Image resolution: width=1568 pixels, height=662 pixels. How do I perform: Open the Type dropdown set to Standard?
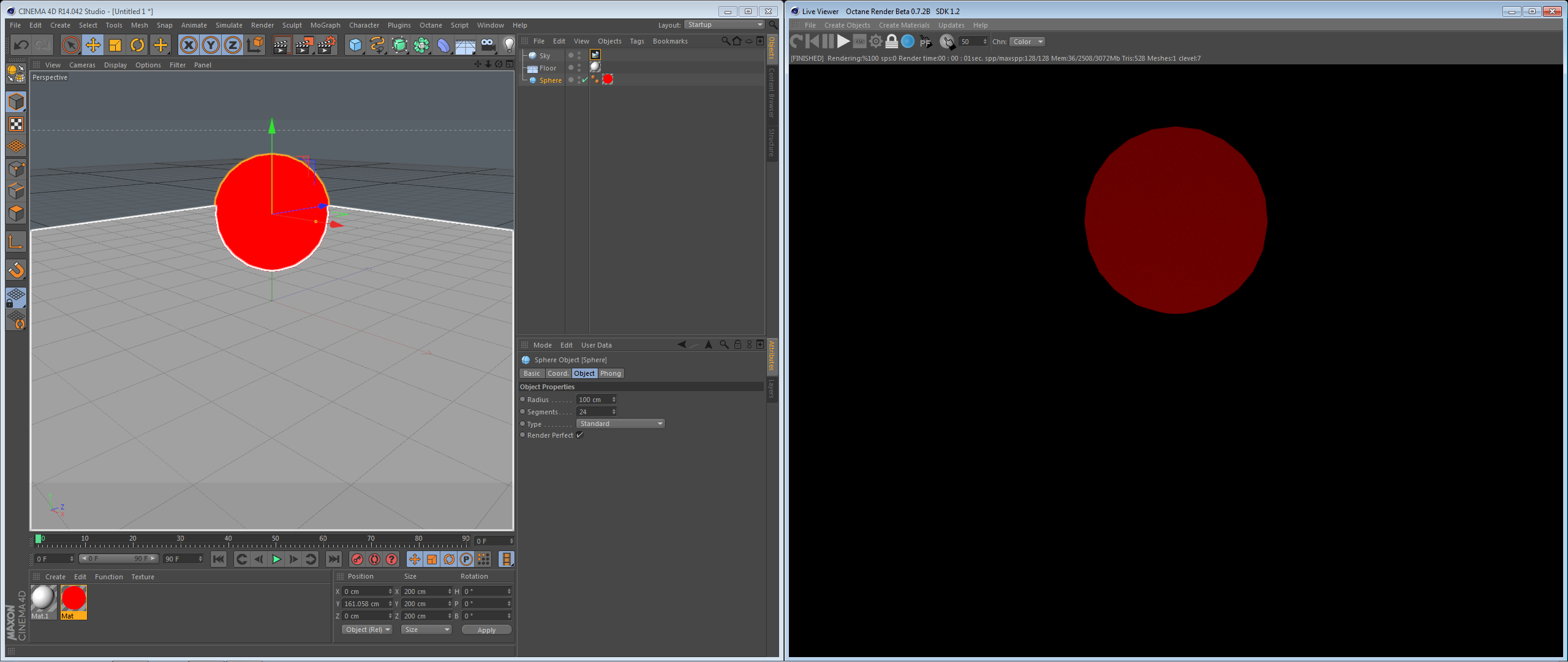[x=620, y=424]
